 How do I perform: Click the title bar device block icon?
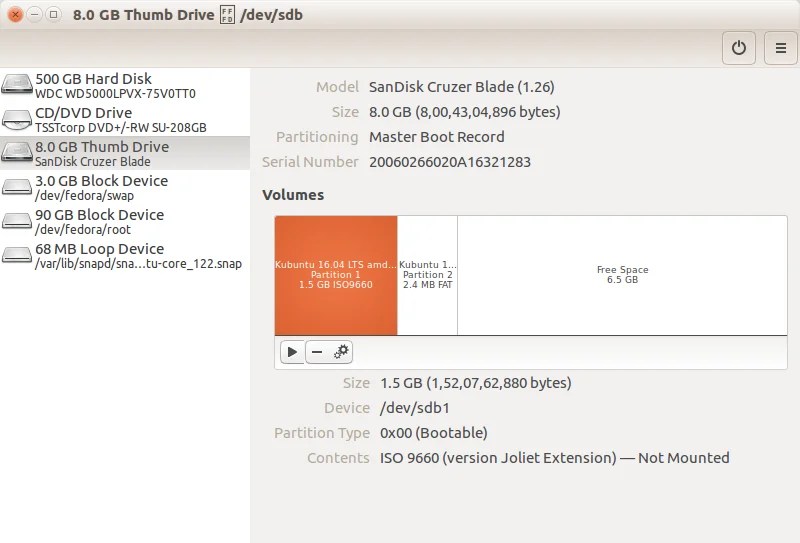[x=227, y=15]
